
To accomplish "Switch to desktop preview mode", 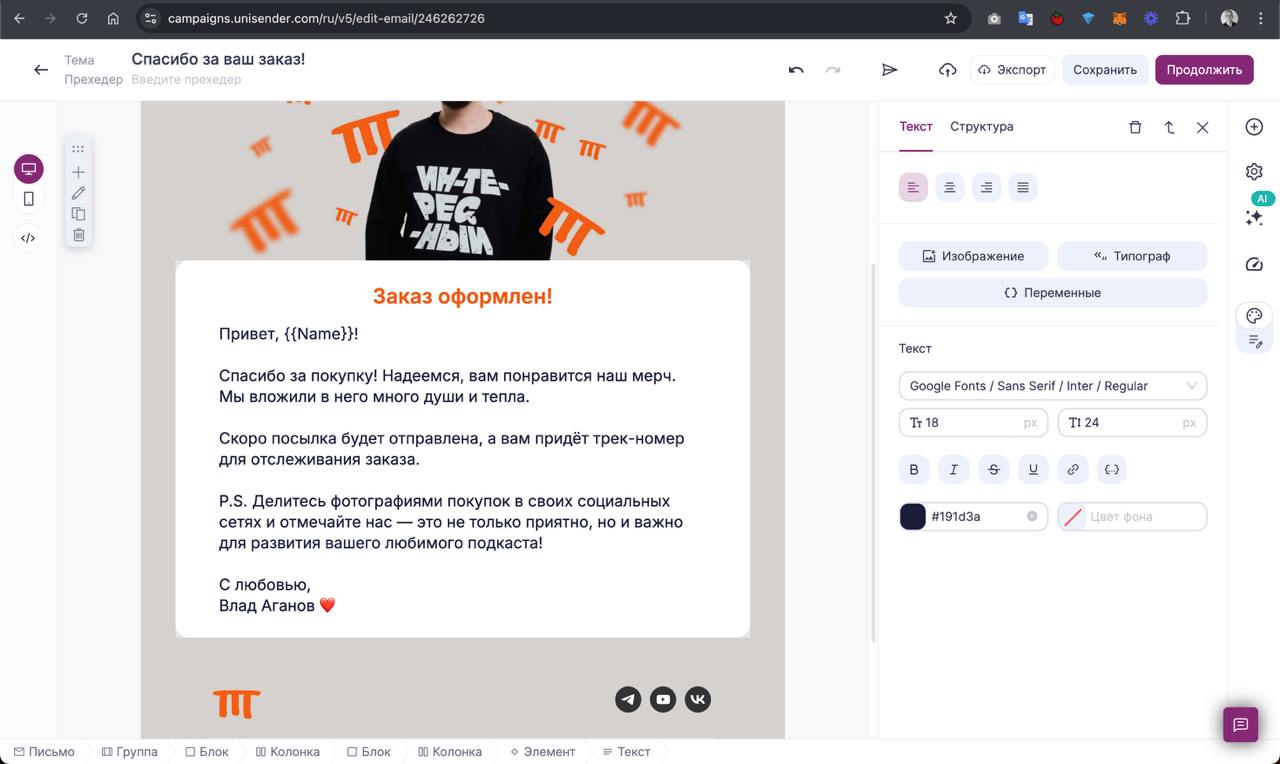I will (x=28, y=169).
